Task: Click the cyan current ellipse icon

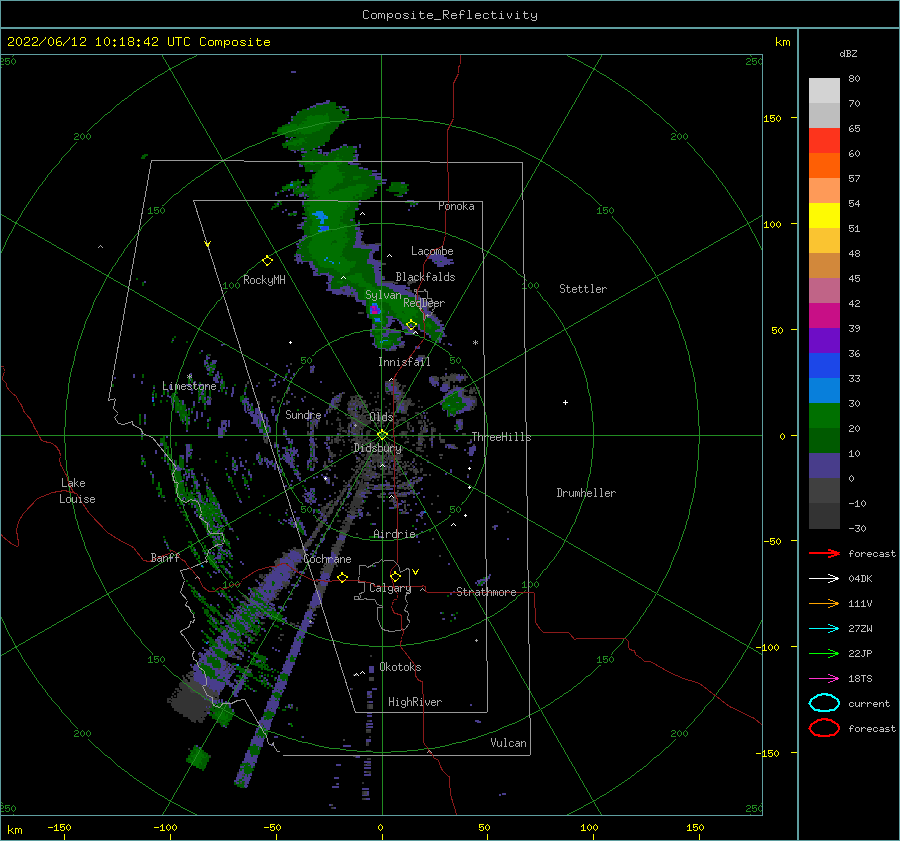Action: (824, 703)
